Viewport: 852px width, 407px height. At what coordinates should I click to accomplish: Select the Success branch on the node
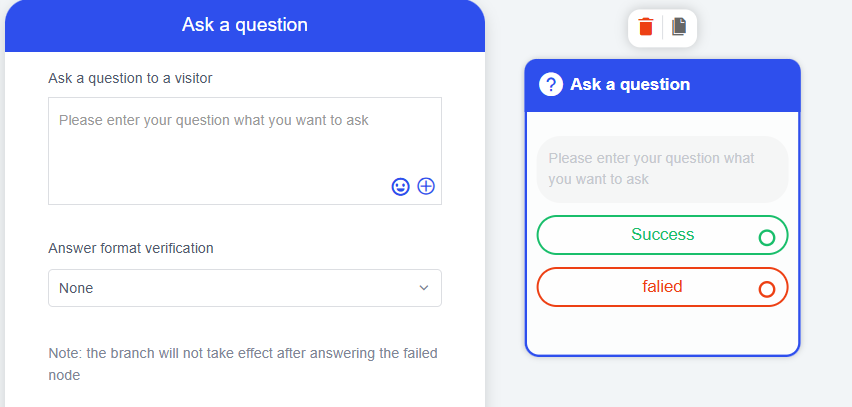[662, 235]
